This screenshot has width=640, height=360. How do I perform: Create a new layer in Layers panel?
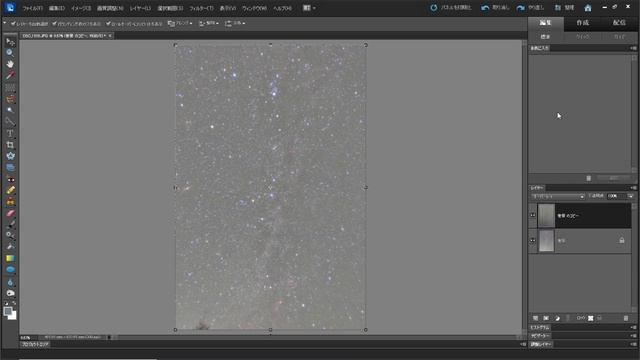[x=536, y=318]
